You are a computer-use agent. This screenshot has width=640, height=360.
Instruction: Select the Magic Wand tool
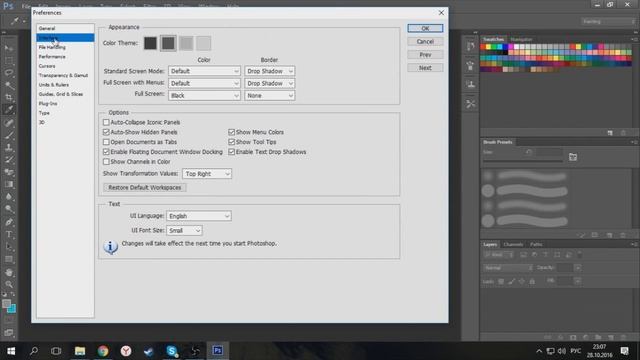click(x=9, y=85)
